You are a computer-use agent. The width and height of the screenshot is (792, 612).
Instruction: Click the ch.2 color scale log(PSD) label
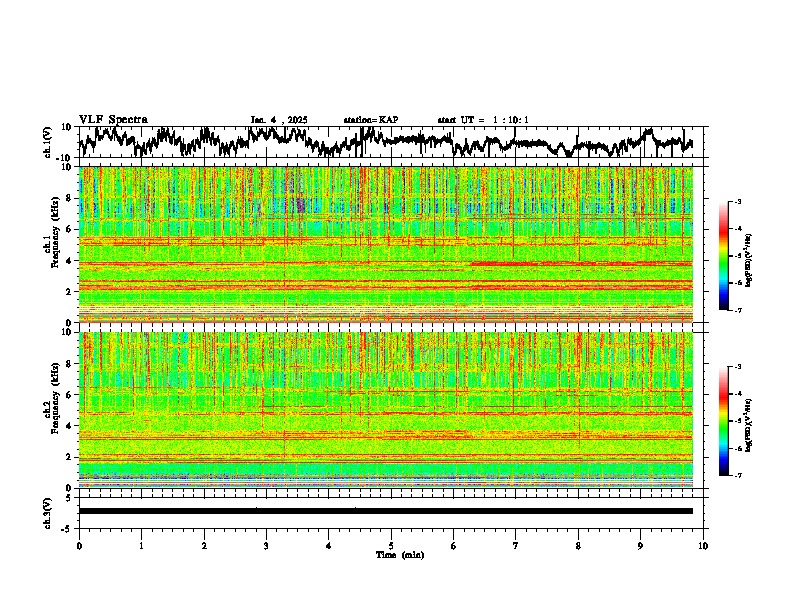click(749, 426)
